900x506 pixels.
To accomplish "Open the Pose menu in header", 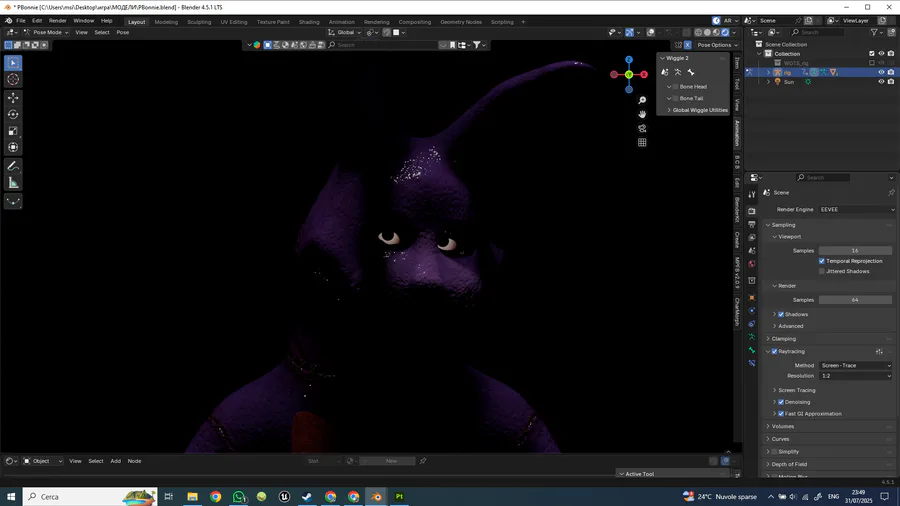I will [123, 33].
